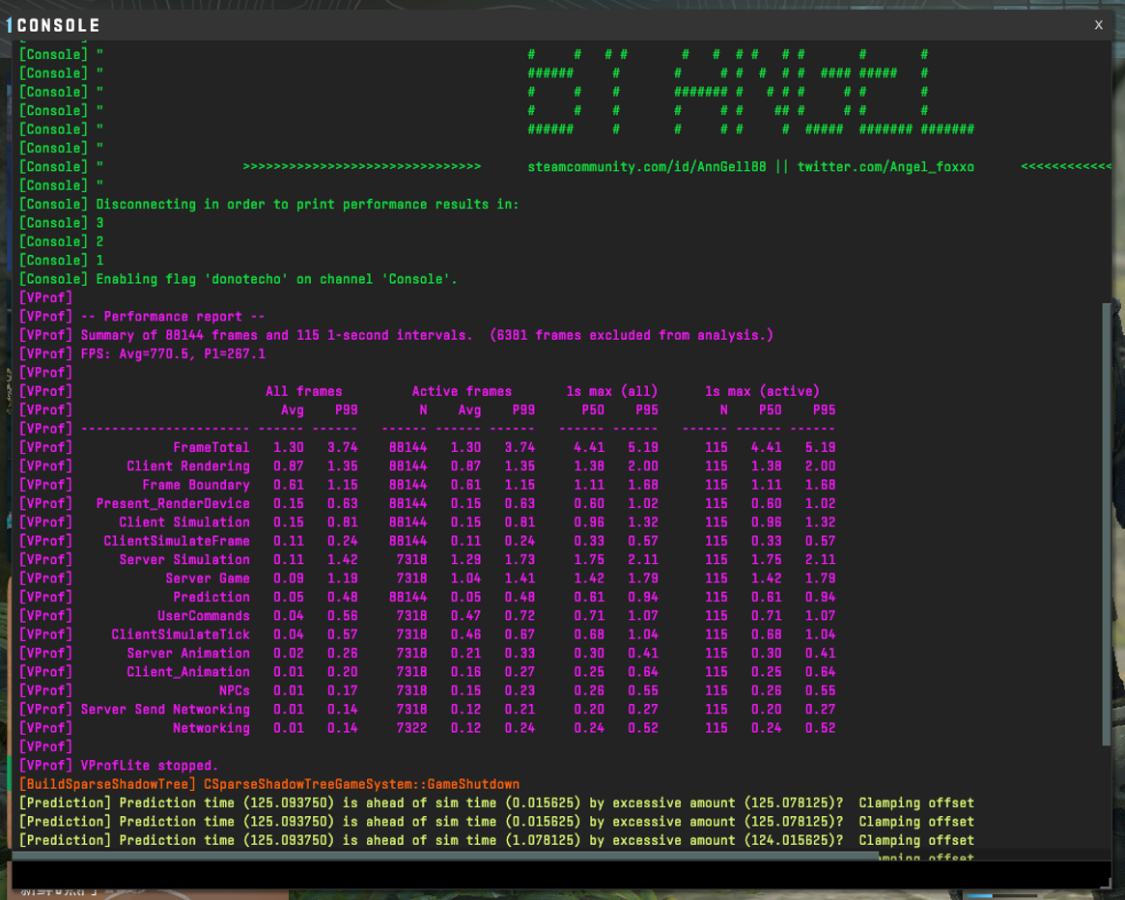Click the CSparseShadowTreeGameSystem::GameShutdown line

[269, 784]
